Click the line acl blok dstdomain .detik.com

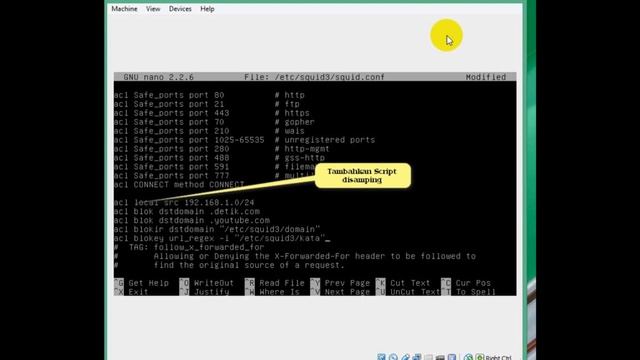[x=187, y=212]
